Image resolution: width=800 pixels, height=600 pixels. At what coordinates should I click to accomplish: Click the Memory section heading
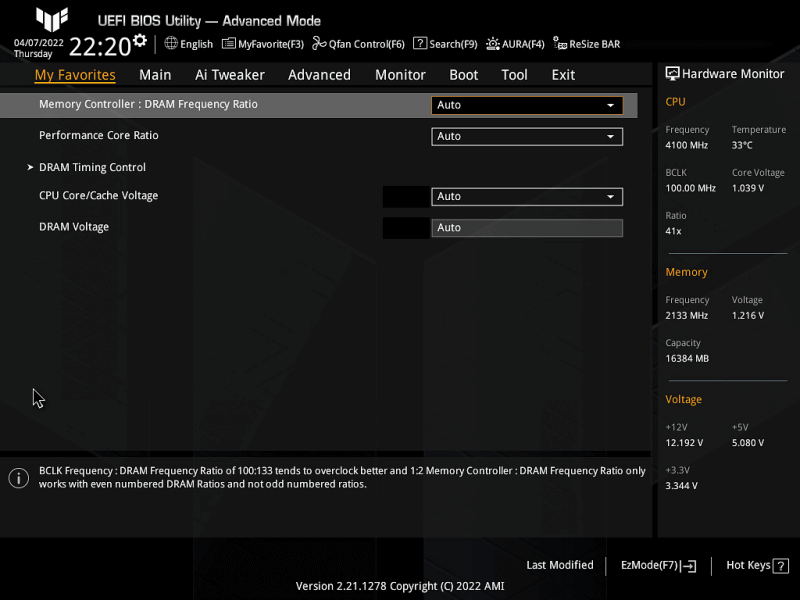pos(687,272)
